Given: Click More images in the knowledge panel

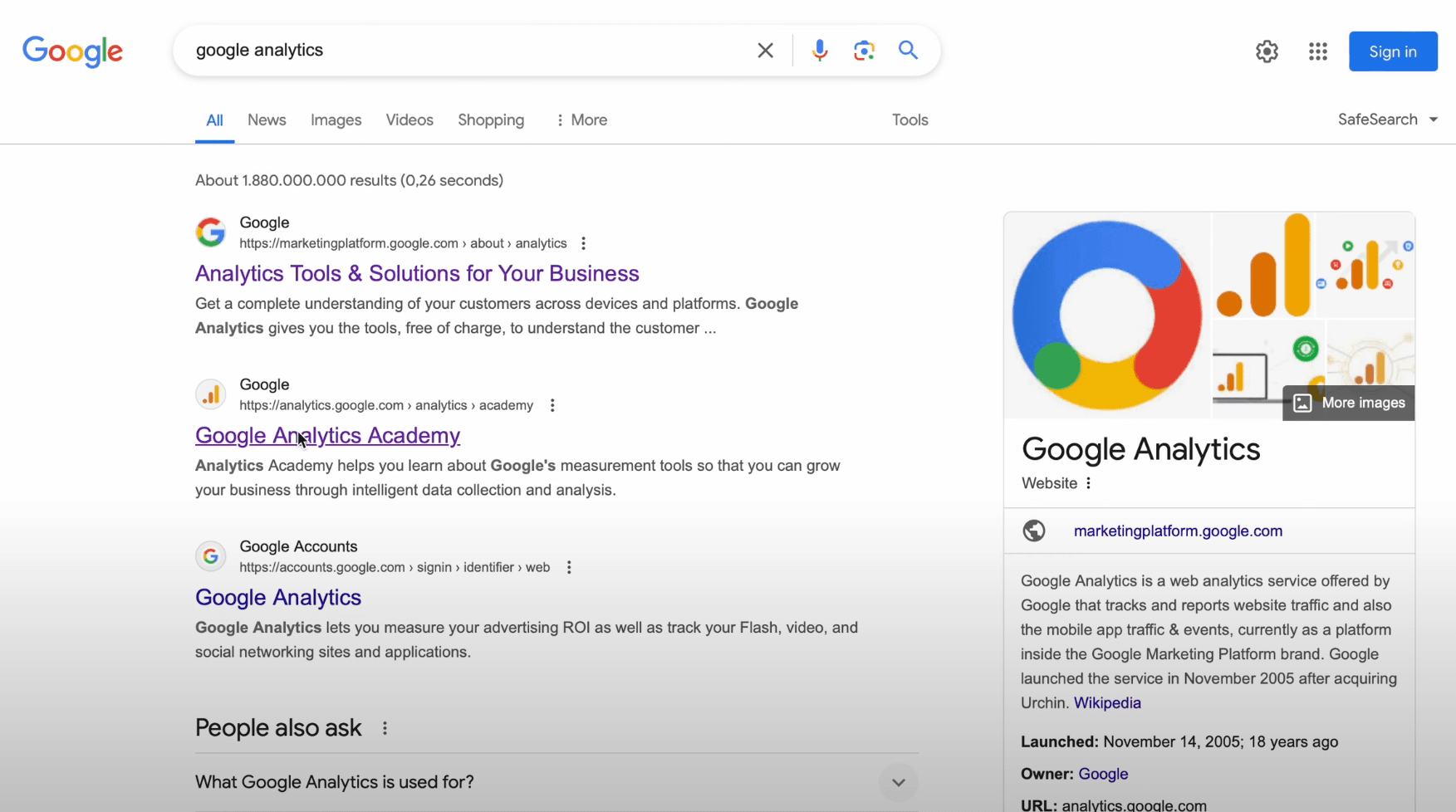Looking at the screenshot, I should coord(1348,403).
